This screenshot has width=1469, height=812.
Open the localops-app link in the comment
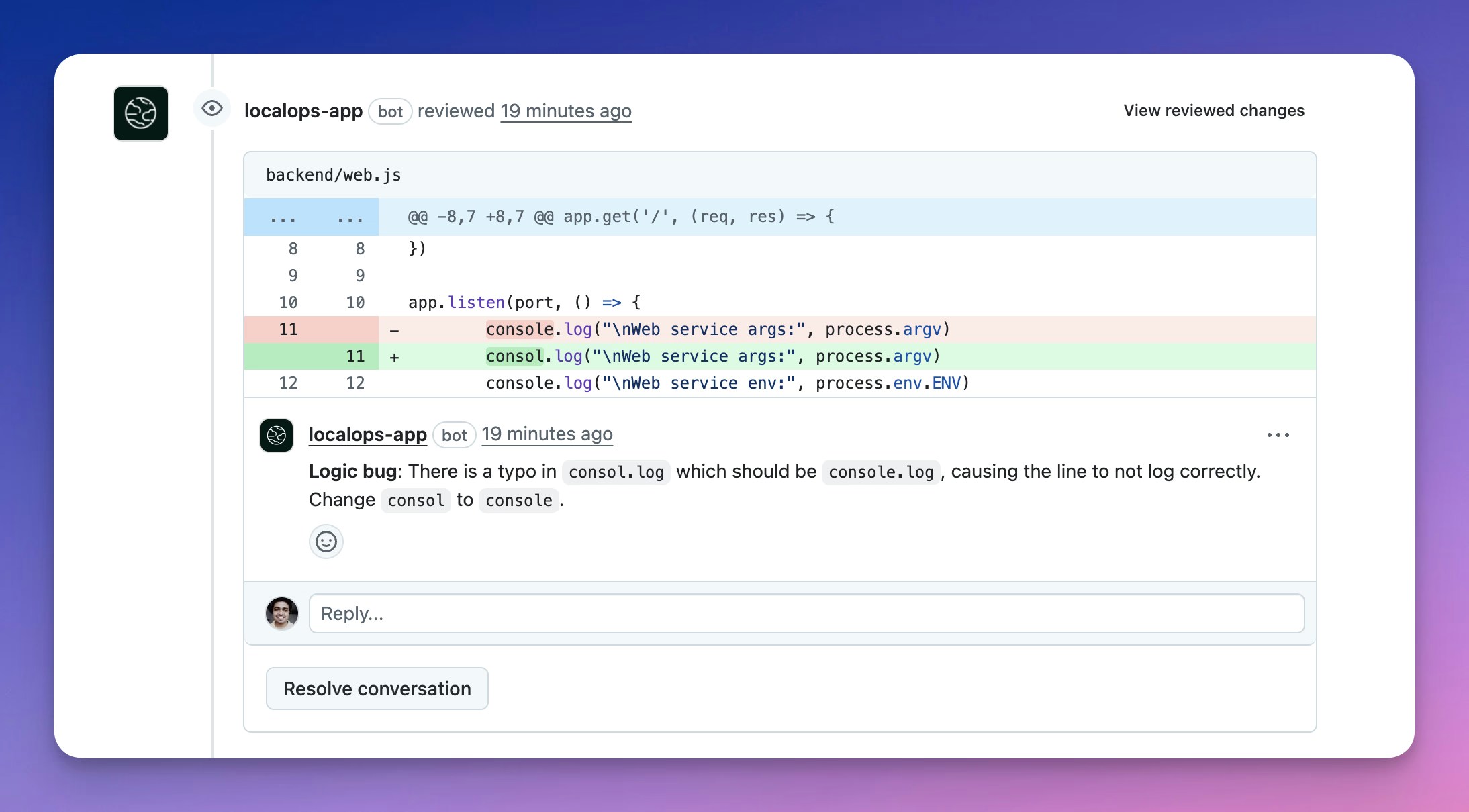(368, 434)
